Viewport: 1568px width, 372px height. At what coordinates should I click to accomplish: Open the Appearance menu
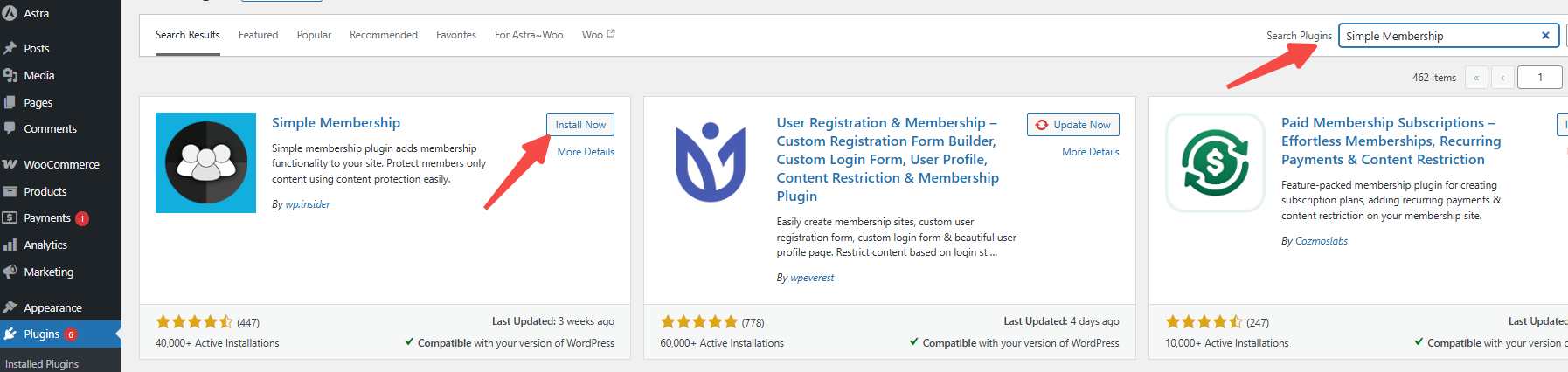coord(52,308)
